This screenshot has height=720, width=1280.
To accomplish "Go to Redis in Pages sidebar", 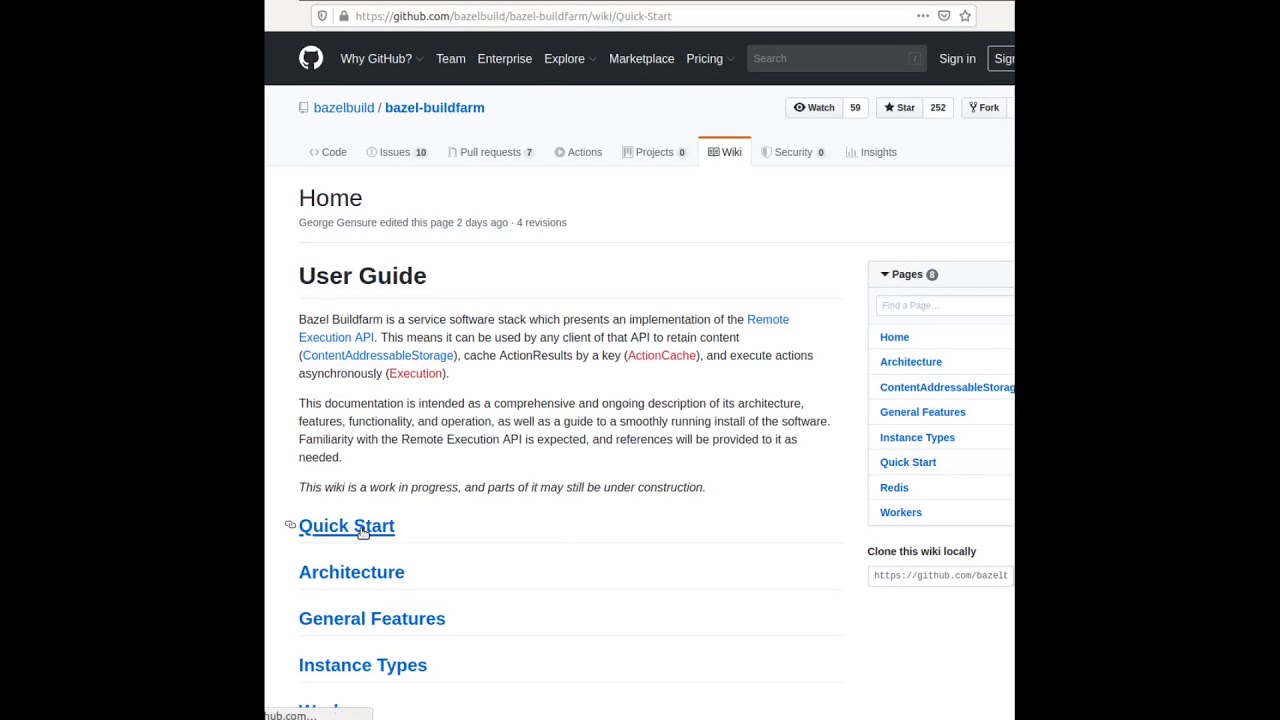I will click(x=894, y=488).
